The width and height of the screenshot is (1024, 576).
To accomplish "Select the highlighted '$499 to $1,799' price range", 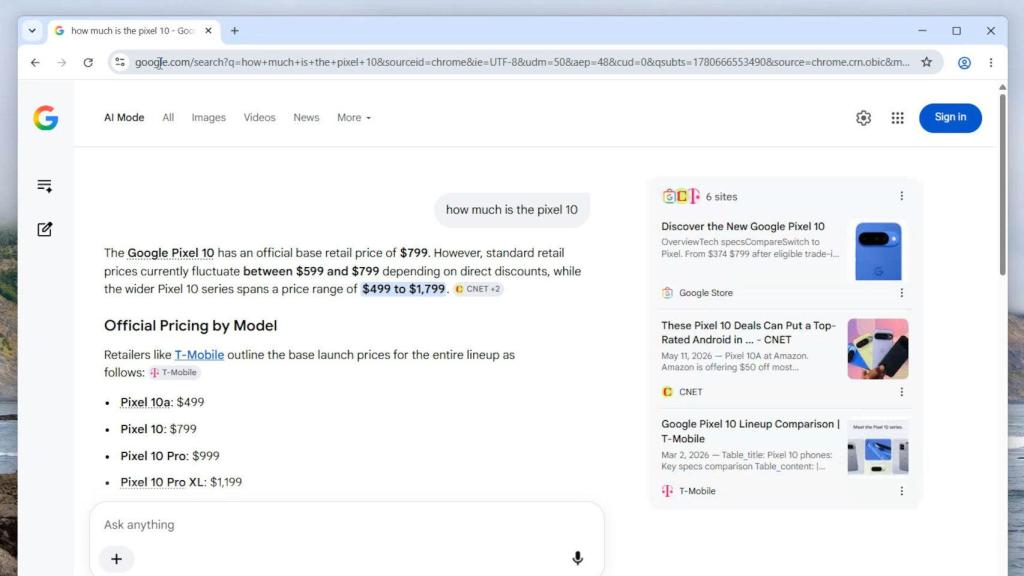I will pos(404,289).
